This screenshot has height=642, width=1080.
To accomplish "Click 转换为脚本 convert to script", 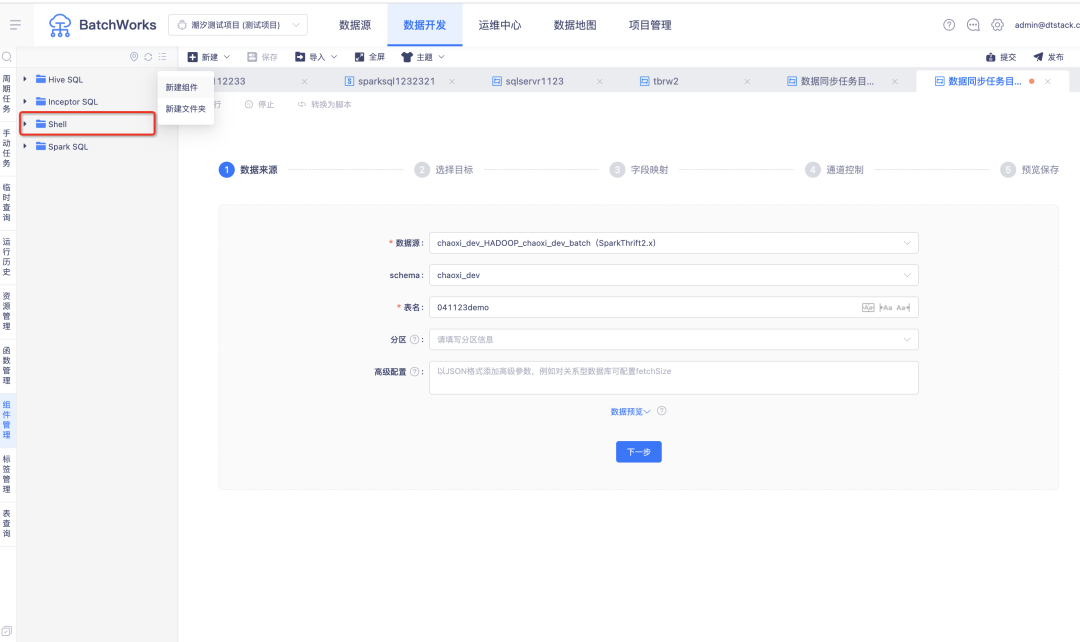I will [x=324, y=105].
